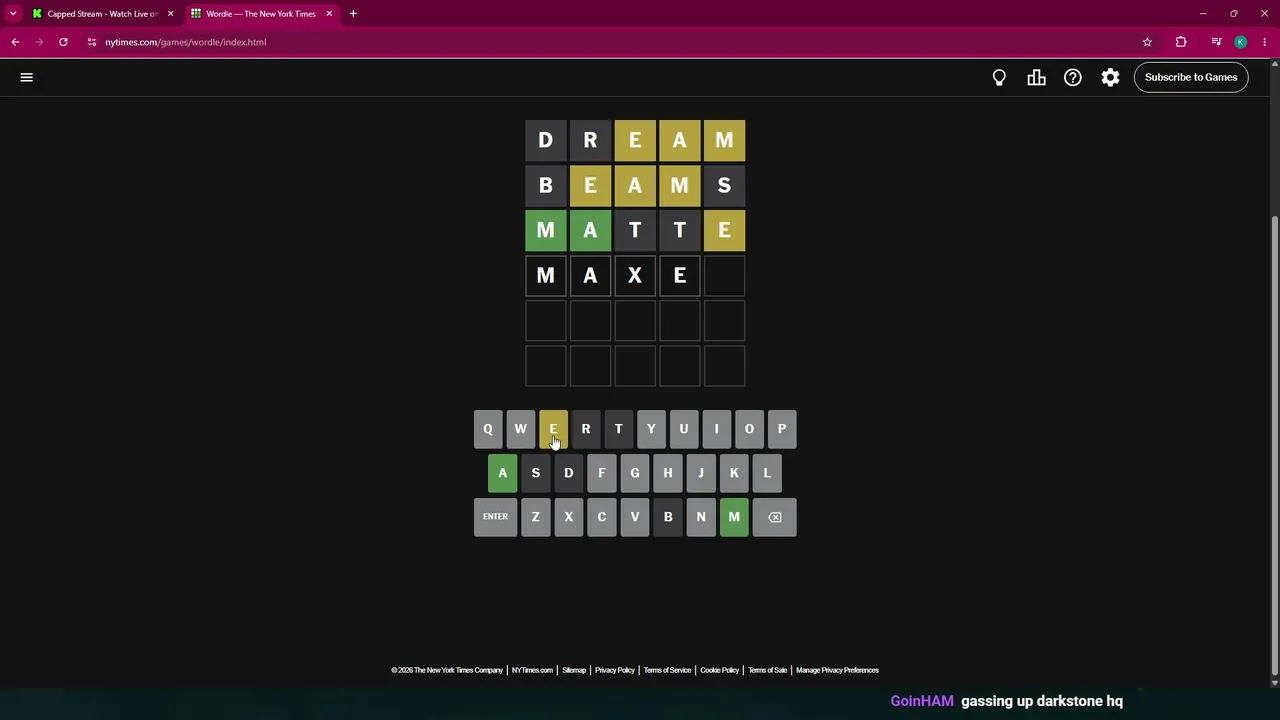1280x720 pixels.
Task: Open the Wordle hint lightbulb
Action: (999, 77)
